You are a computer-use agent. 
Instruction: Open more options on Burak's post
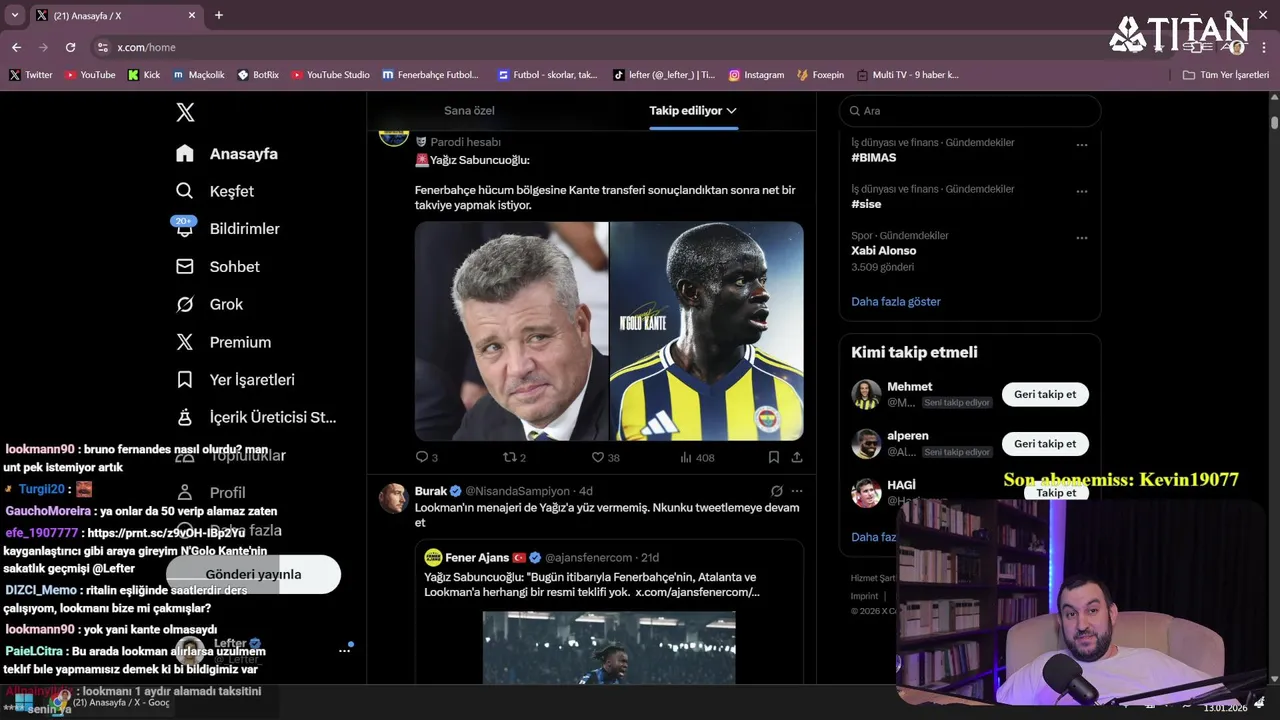point(797,491)
